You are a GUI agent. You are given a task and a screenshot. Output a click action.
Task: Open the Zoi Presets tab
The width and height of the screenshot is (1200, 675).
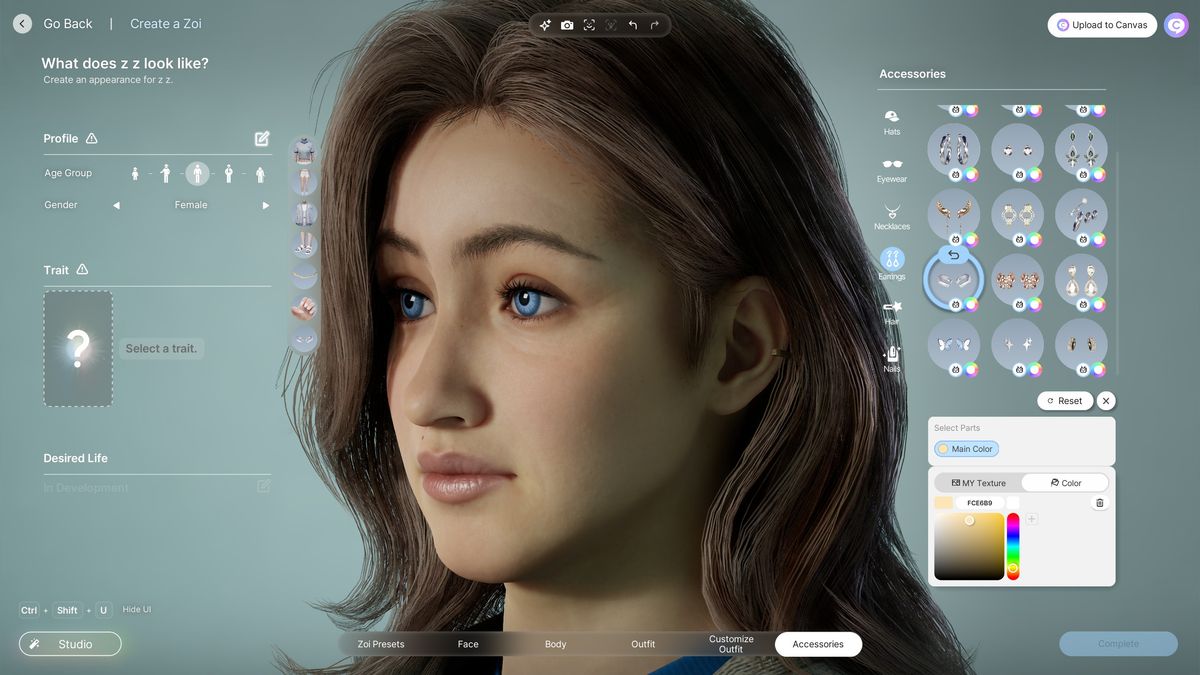click(x=380, y=644)
